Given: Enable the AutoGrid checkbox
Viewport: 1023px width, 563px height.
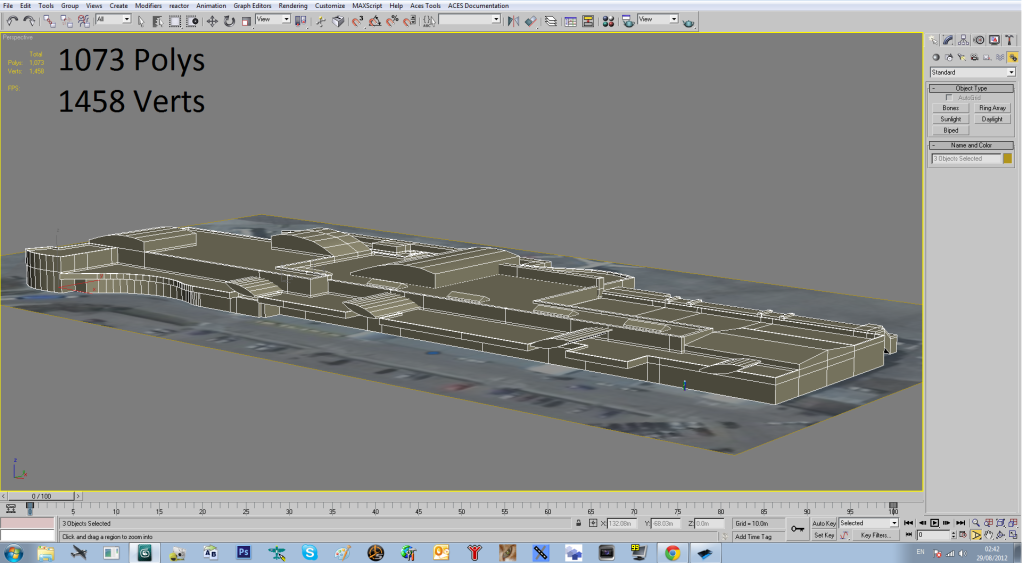Looking at the screenshot, I should [x=949, y=98].
